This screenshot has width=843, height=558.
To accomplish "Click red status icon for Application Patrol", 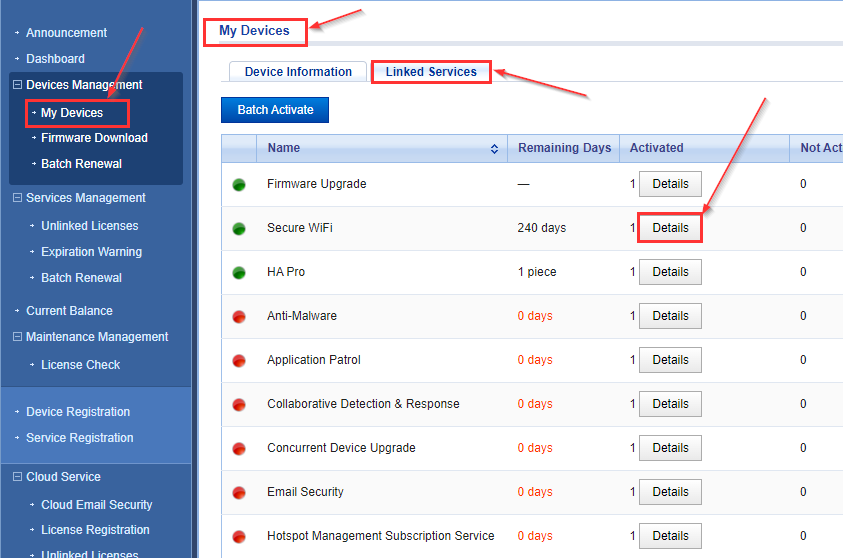I will [x=239, y=360].
